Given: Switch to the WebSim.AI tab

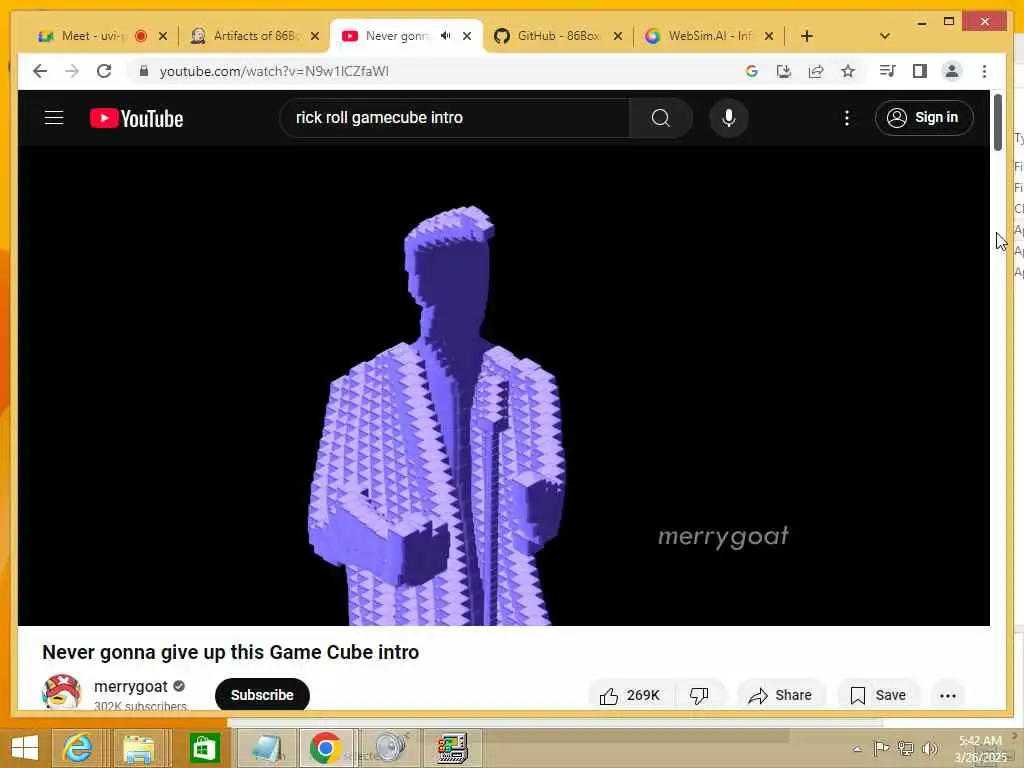Looking at the screenshot, I should [x=710, y=36].
